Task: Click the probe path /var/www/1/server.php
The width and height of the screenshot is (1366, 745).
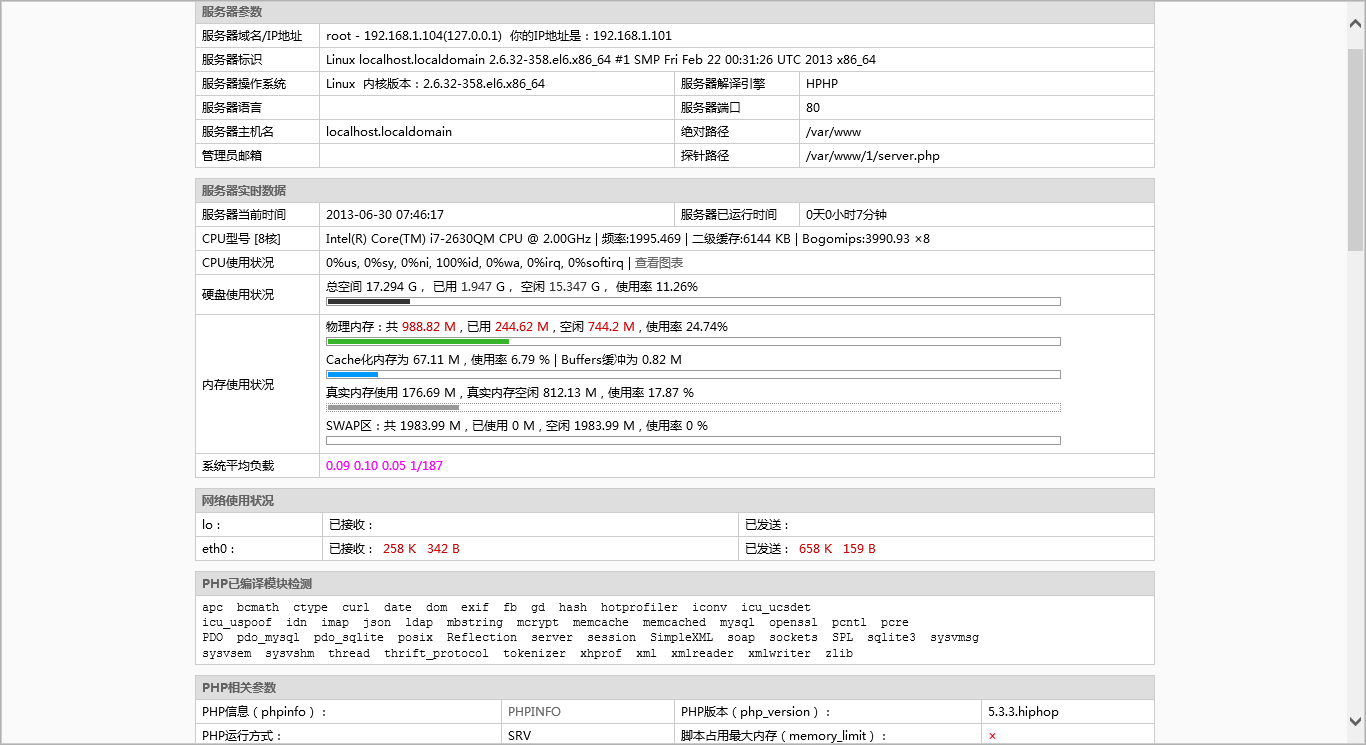Action: [x=872, y=156]
